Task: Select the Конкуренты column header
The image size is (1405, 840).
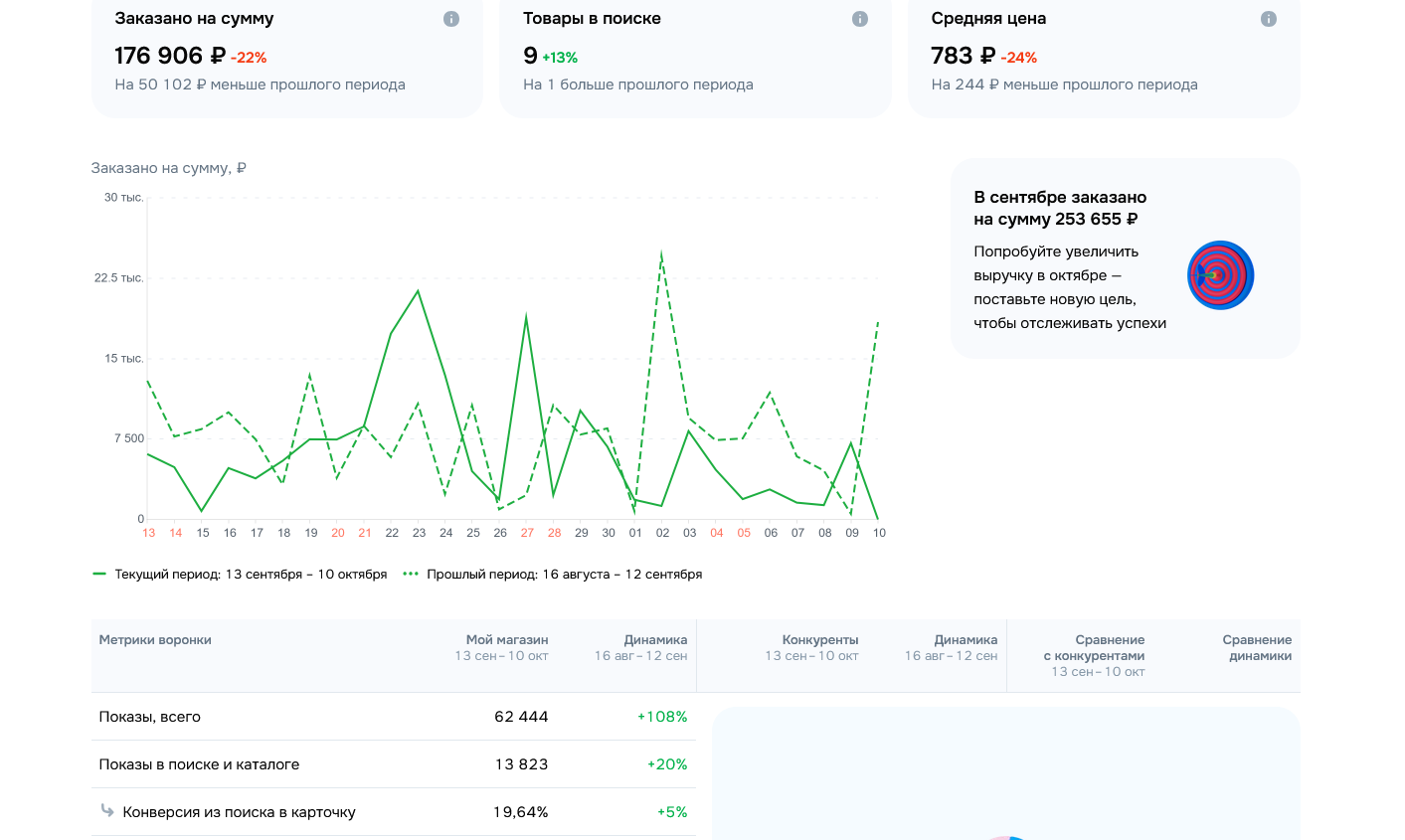Action: pyautogui.click(x=819, y=640)
